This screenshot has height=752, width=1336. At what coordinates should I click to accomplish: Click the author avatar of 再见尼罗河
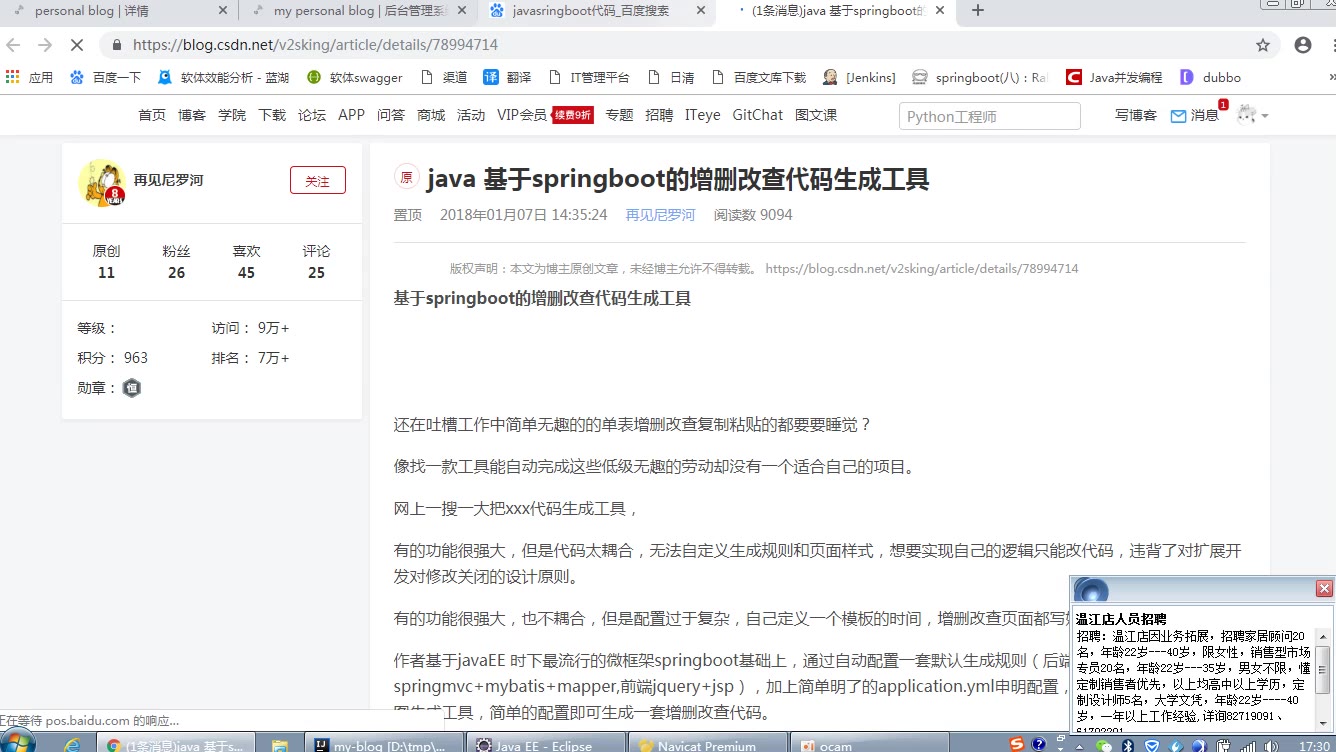click(x=101, y=182)
